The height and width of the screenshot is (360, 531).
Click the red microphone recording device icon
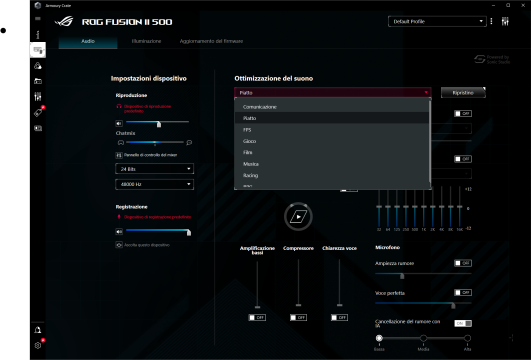click(119, 217)
